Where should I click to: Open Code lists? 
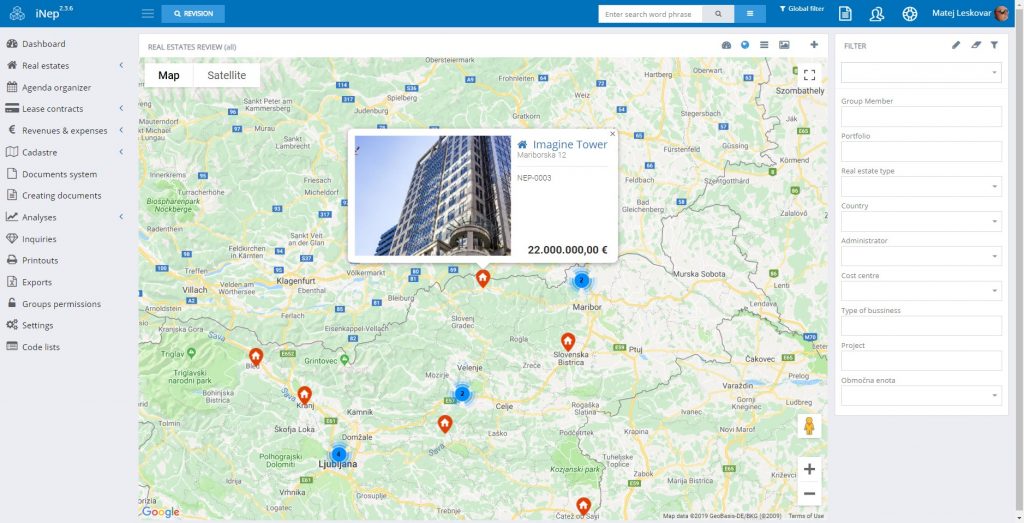pyautogui.click(x=33, y=347)
